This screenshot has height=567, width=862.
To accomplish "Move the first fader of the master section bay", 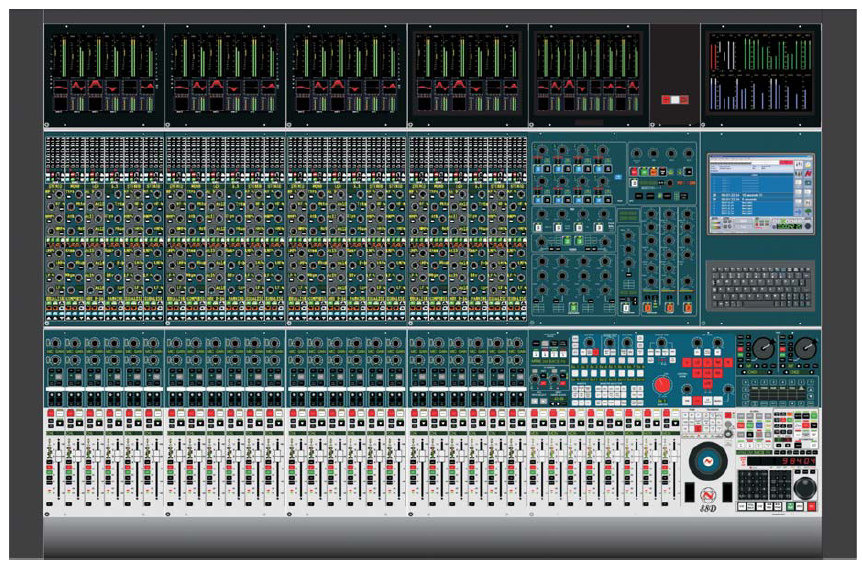I will click(x=542, y=456).
